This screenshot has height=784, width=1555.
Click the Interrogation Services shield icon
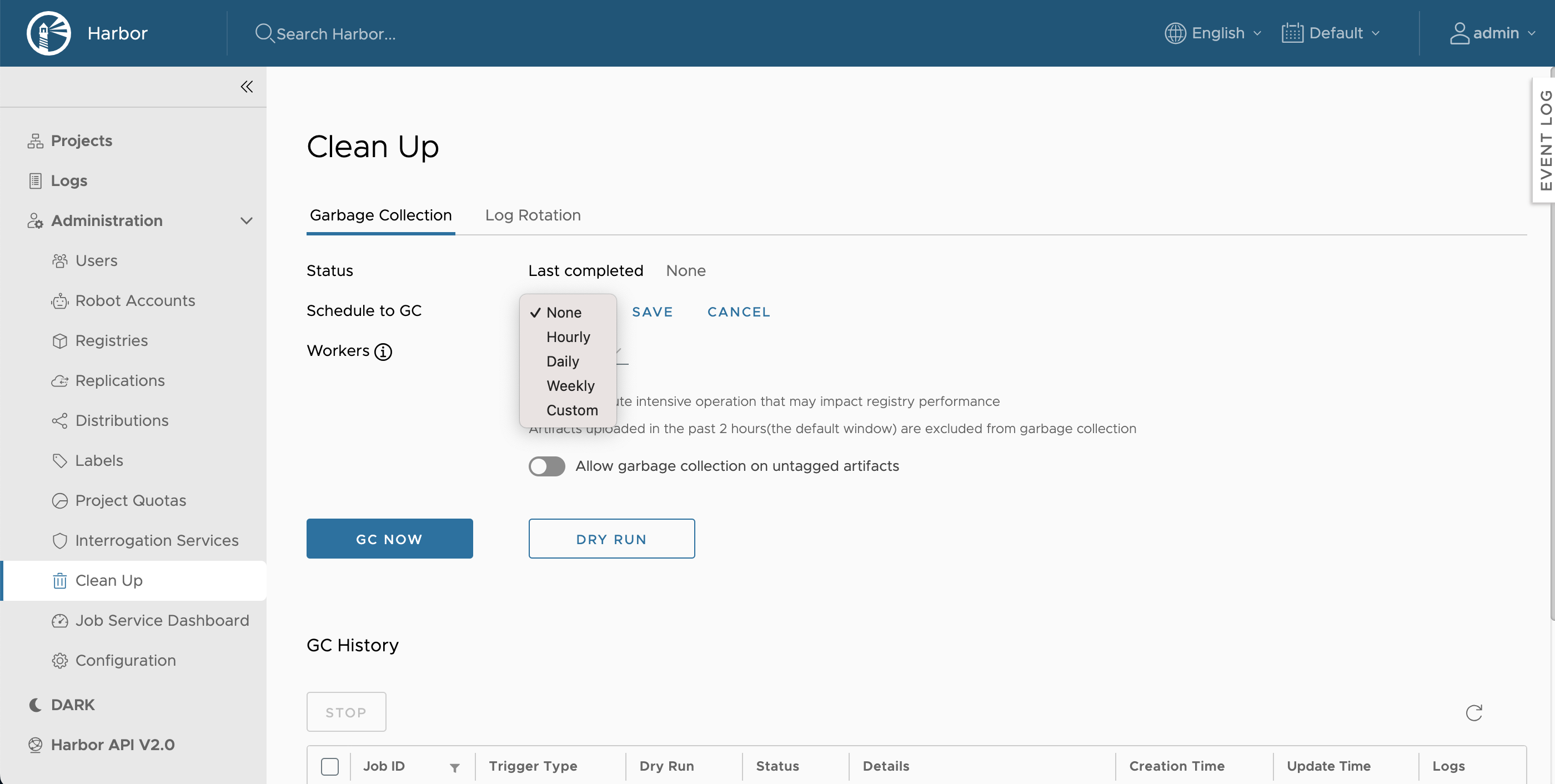[59, 540]
